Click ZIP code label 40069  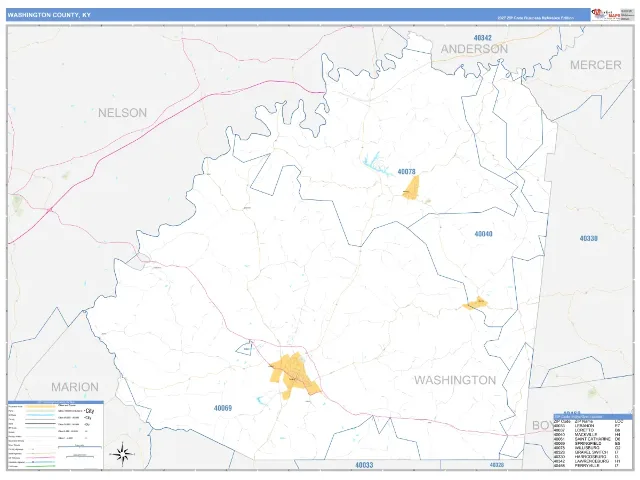[223, 408]
